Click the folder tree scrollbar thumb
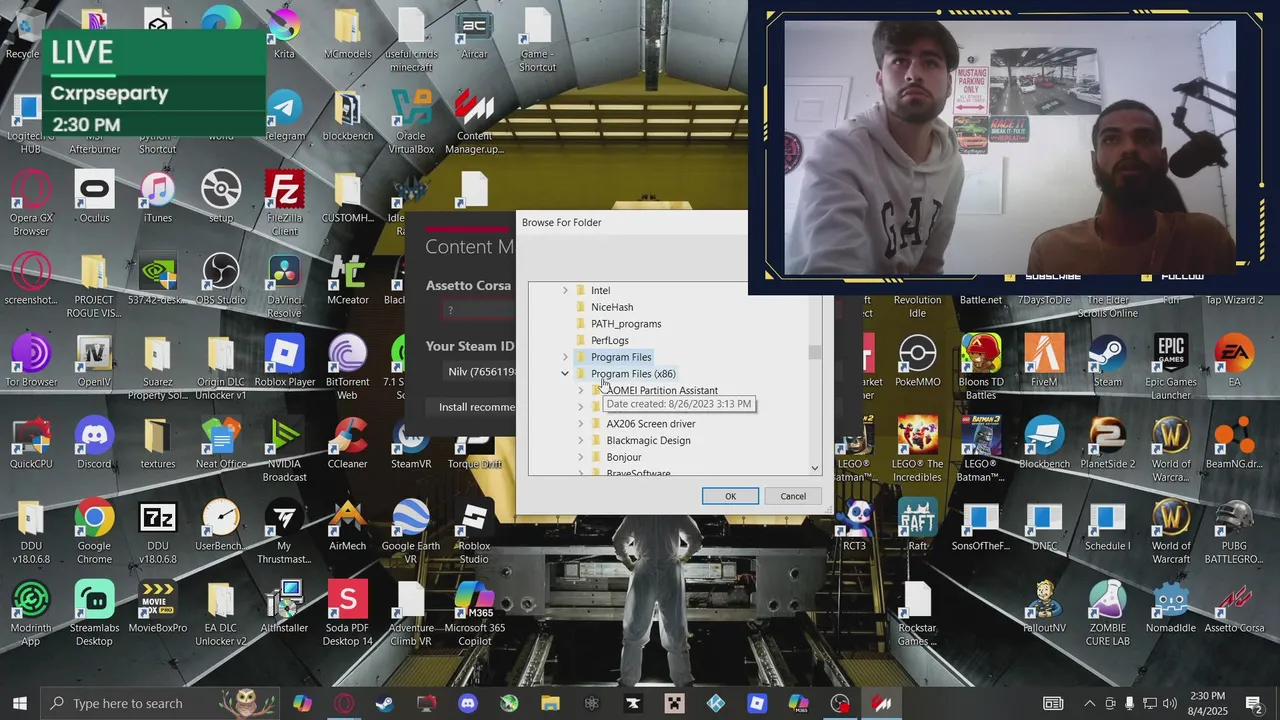This screenshot has width=1280, height=720. [x=815, y=351]
